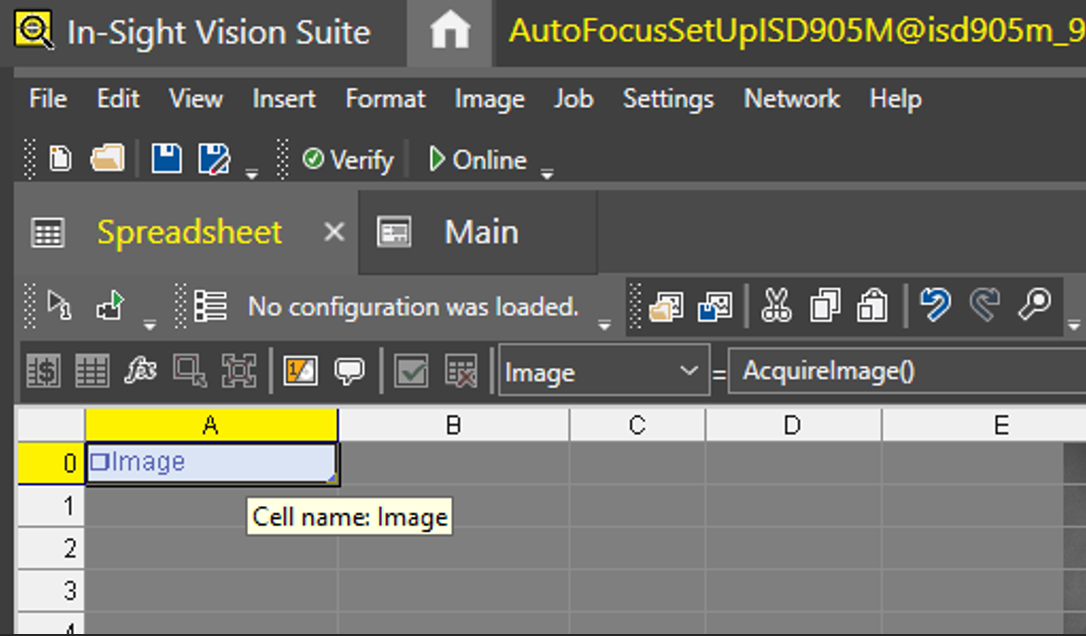Open the Image menu

(490, 99)
